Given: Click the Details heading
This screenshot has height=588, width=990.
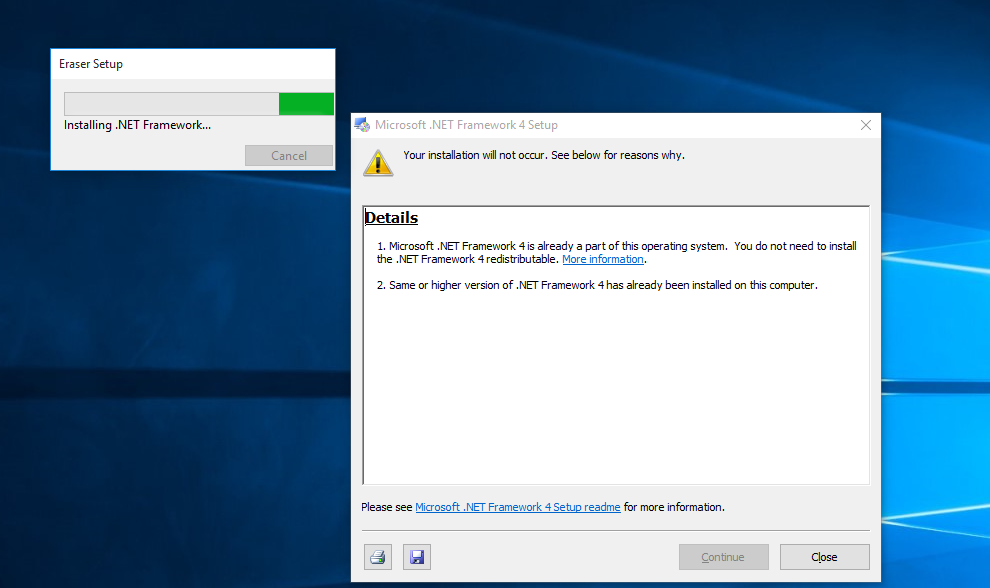Looking at the screenshot, I should pyautogui.click(x=391, y=217).
